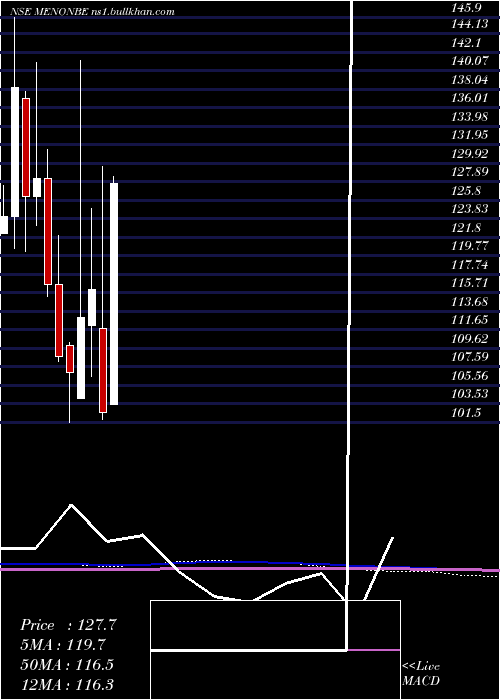Viewport: 500px width, 700px height.
Task: Select the 140.07 price axis label
Action: pyautogui.click(x=470, y=61)
